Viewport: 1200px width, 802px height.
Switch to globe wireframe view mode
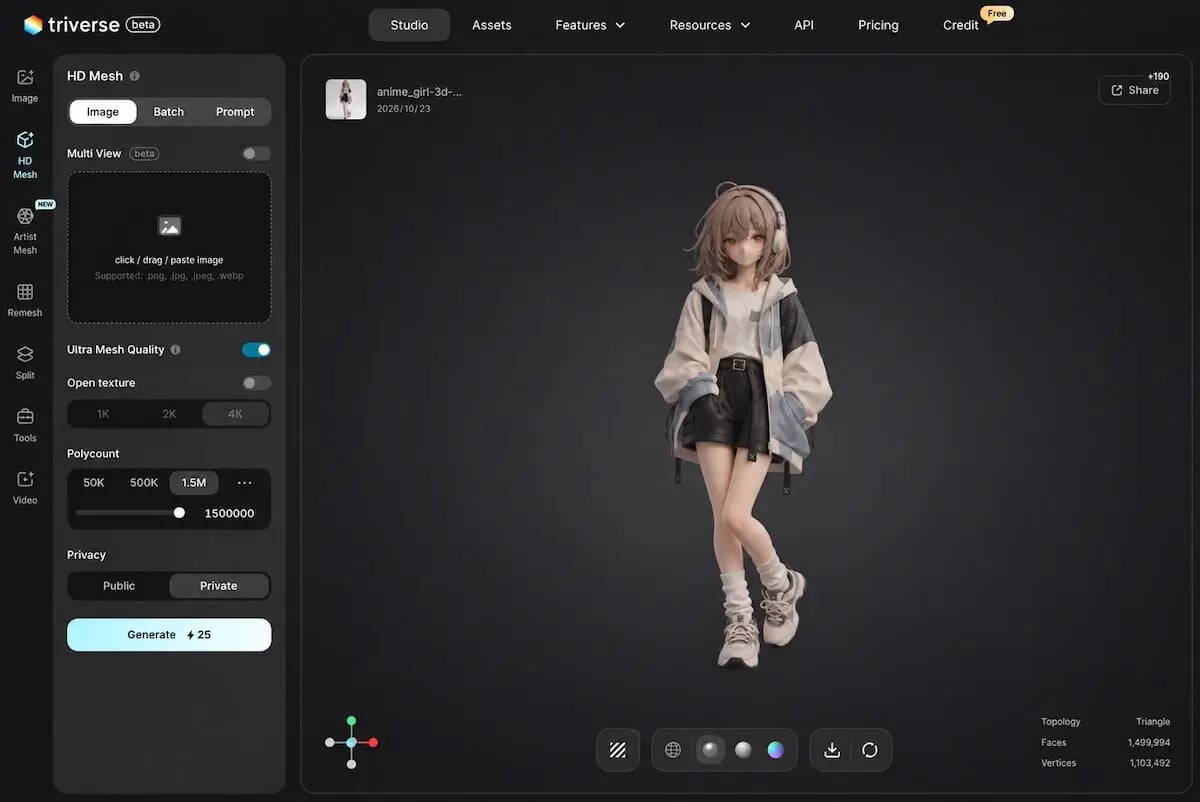pos(673,750)
